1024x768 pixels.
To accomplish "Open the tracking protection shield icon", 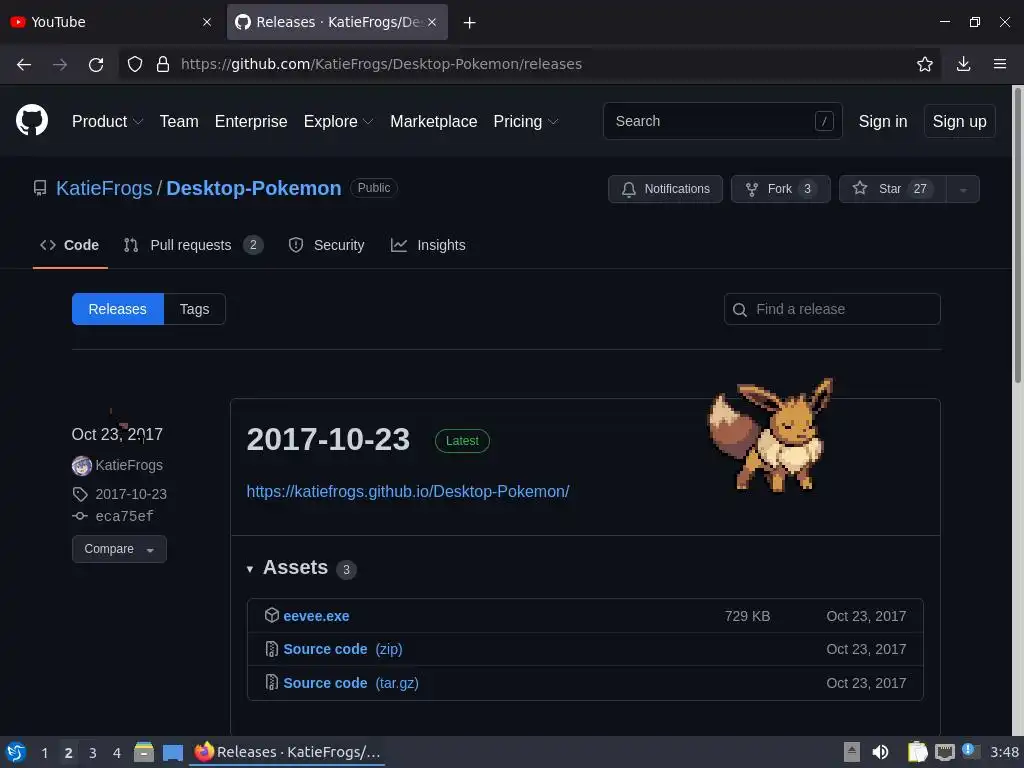I will tap(135, 64).
